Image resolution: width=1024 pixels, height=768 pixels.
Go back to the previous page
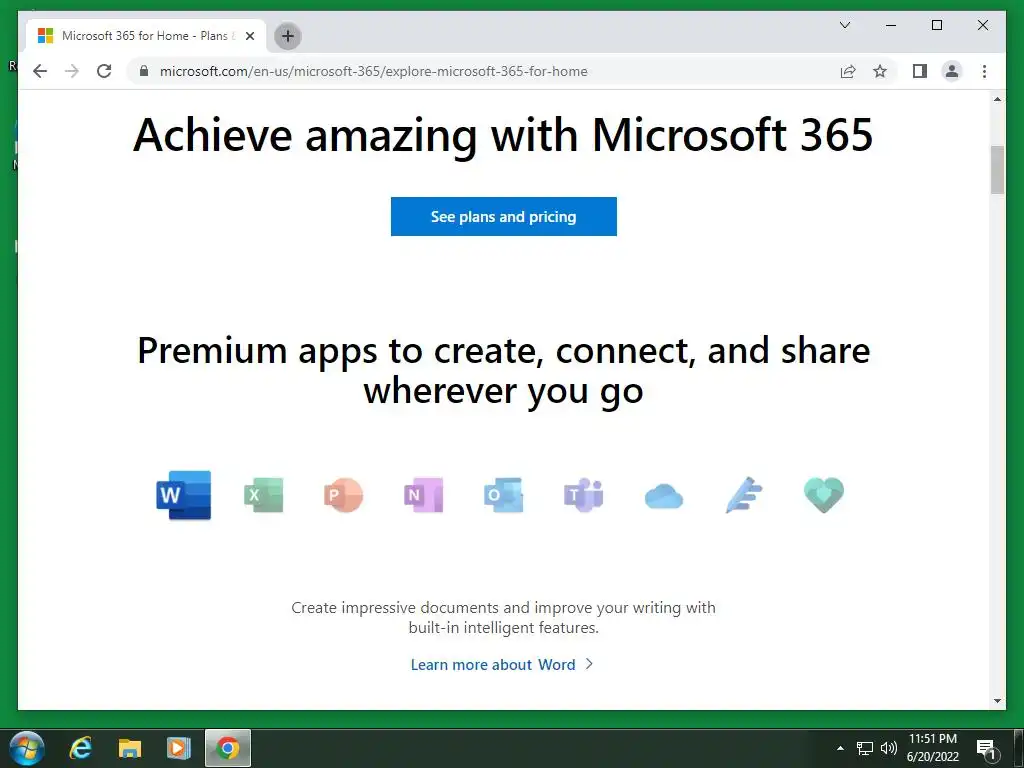point(40,71)
